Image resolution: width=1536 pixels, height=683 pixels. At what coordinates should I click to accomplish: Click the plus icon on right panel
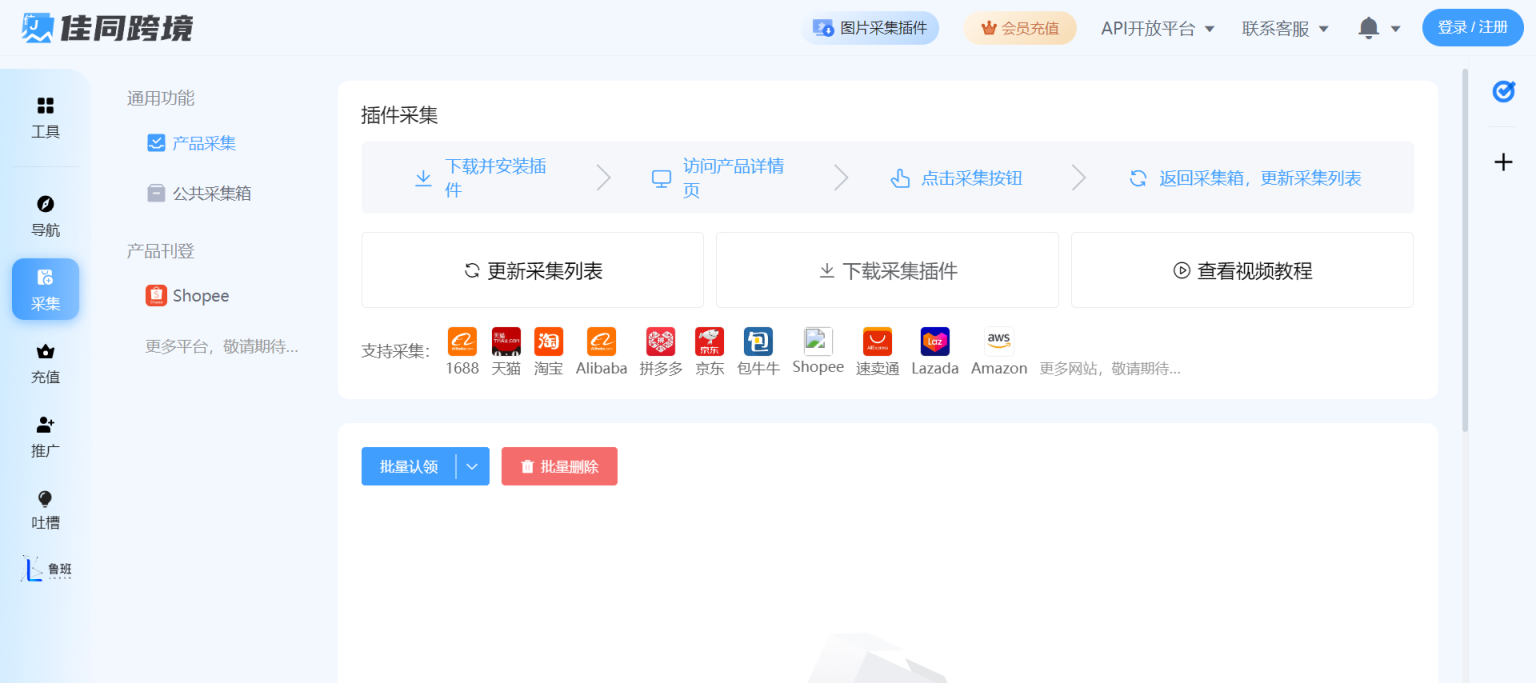pyautogui.click(x=1503, y=162)
